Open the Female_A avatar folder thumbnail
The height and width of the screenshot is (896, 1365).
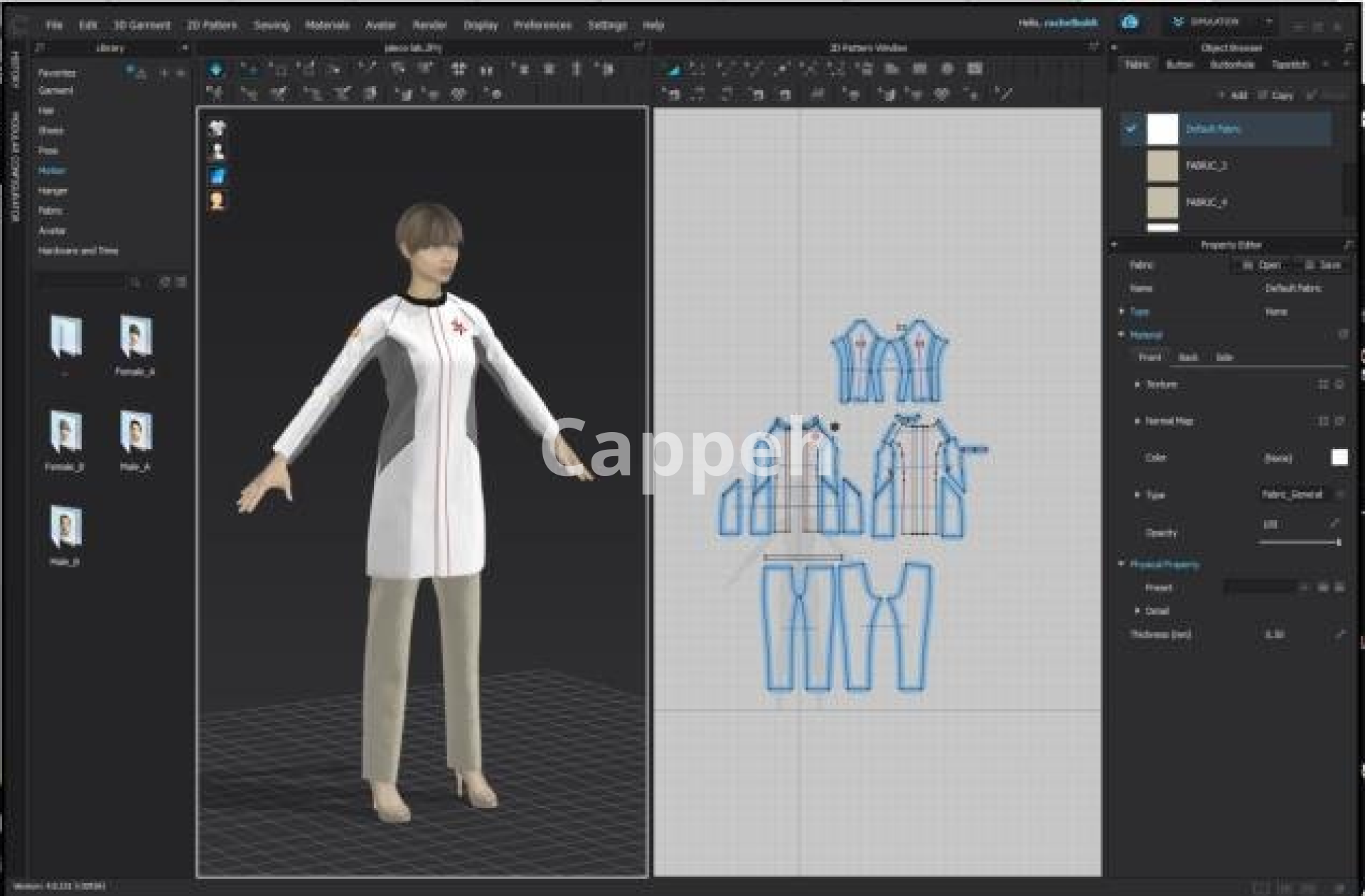135,338
